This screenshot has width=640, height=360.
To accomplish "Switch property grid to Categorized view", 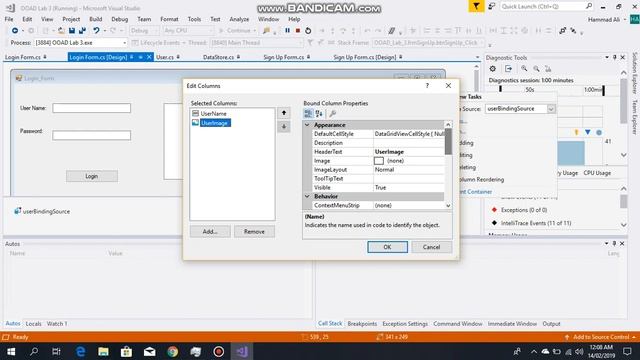I will 309,113.
